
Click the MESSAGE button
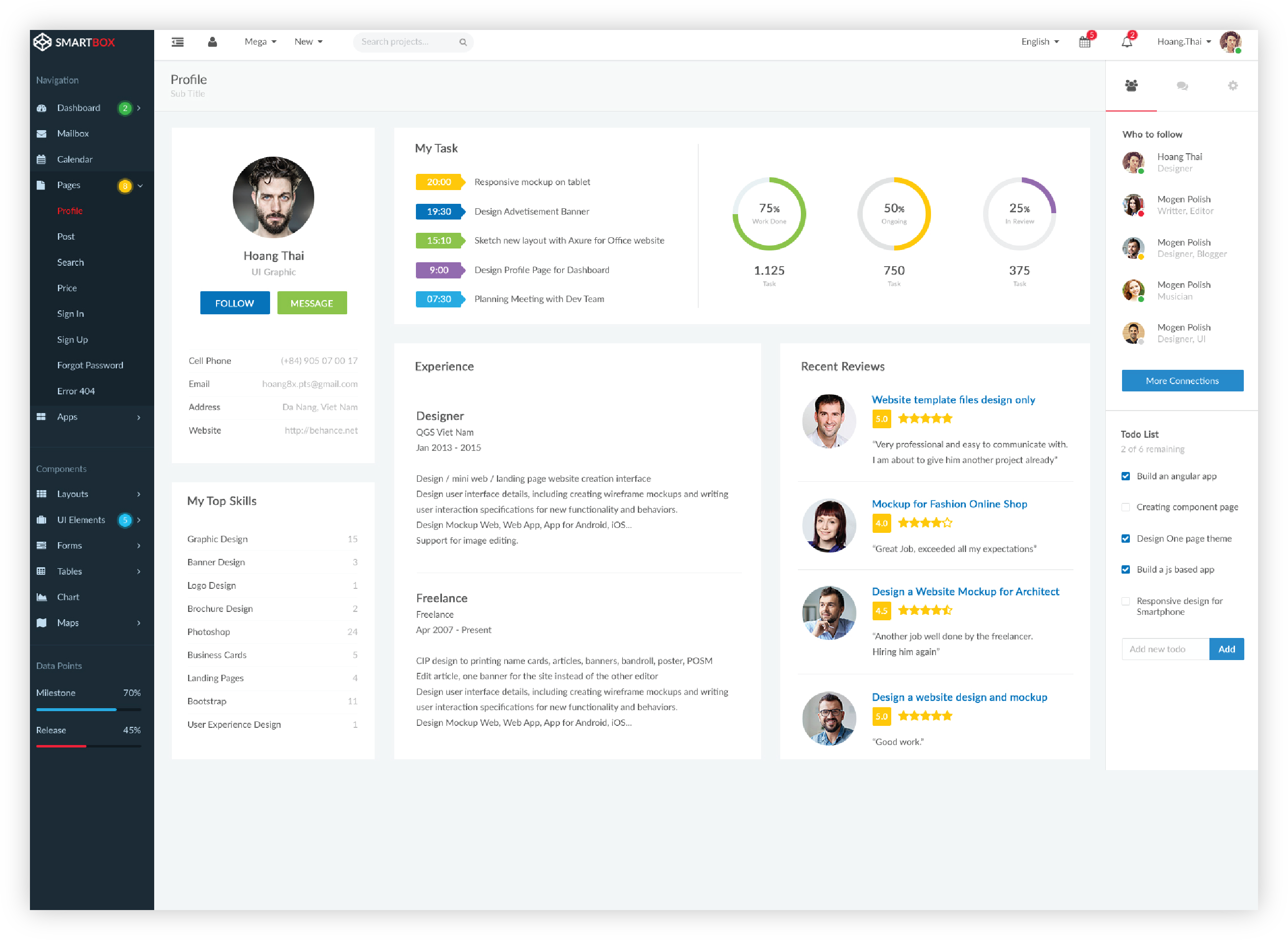[312, 304]
